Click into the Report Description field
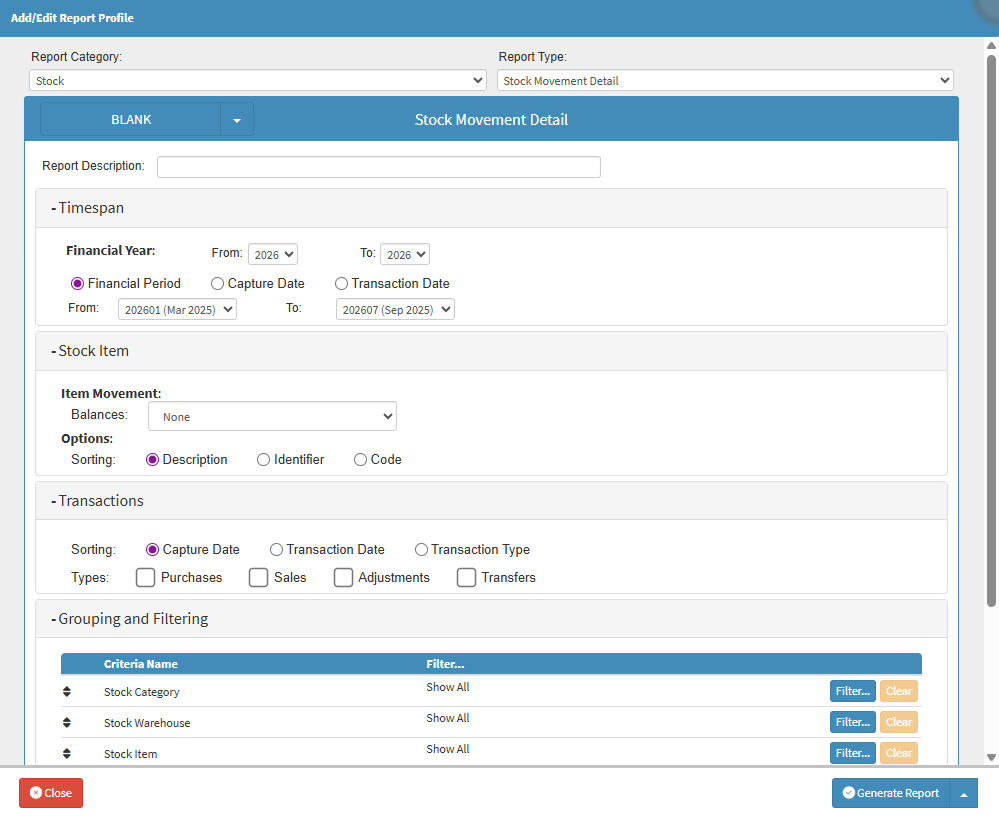This screenshot has width=999, height=816. [378, 167]
